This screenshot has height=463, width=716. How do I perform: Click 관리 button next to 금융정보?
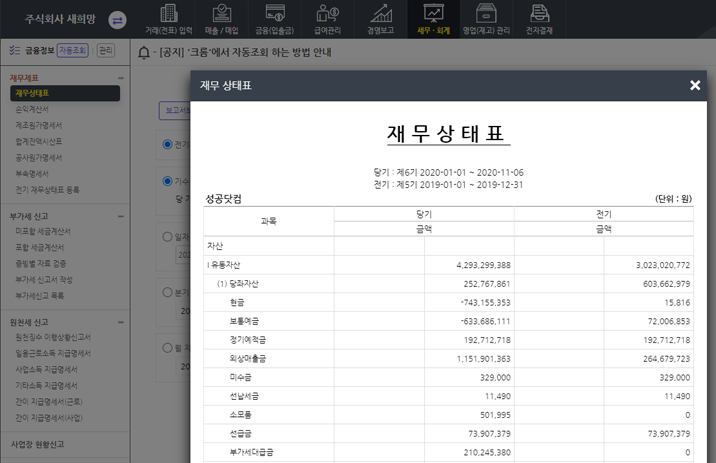coord(105,50)
